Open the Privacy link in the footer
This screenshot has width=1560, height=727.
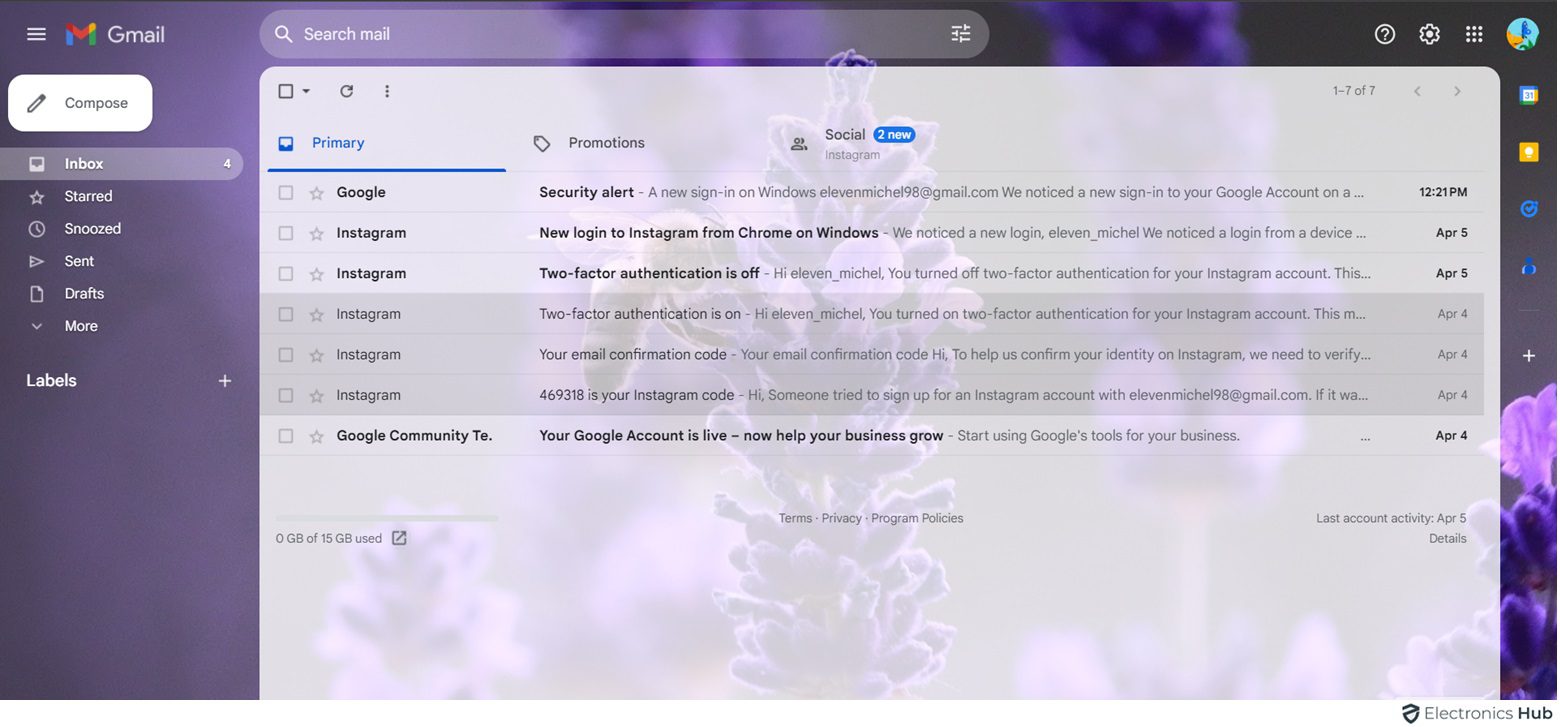[841, 517]
